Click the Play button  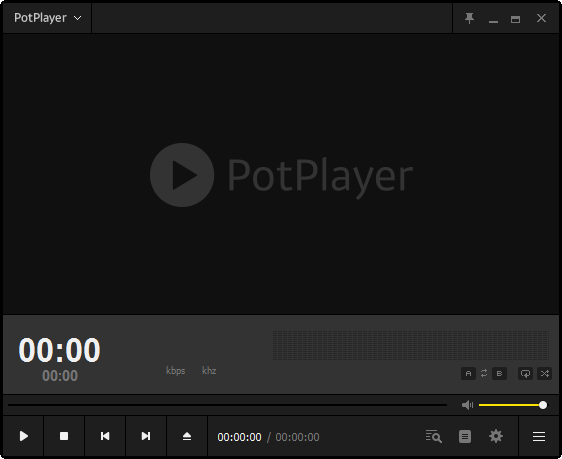[24, 436]
